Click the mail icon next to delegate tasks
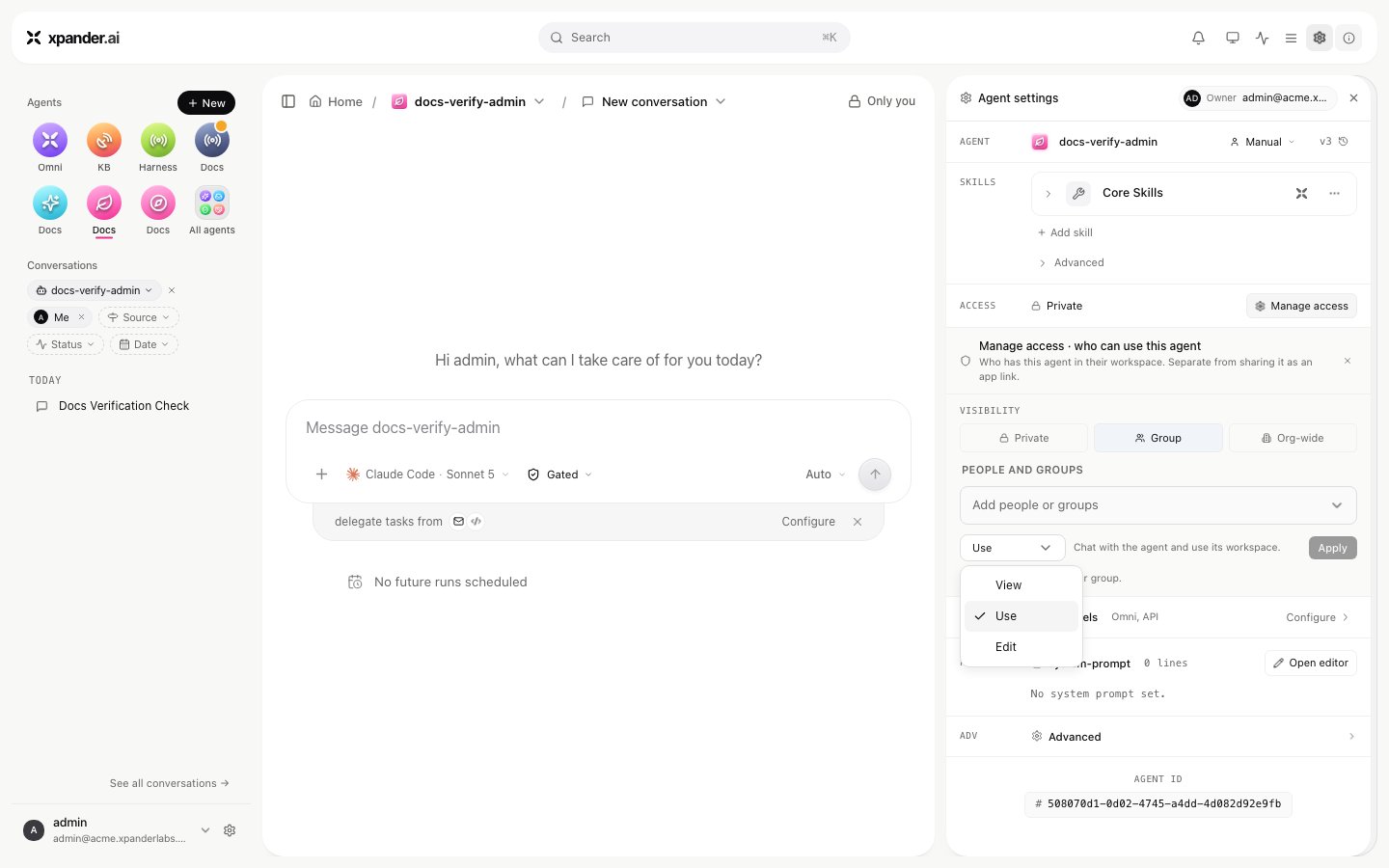 459,522
